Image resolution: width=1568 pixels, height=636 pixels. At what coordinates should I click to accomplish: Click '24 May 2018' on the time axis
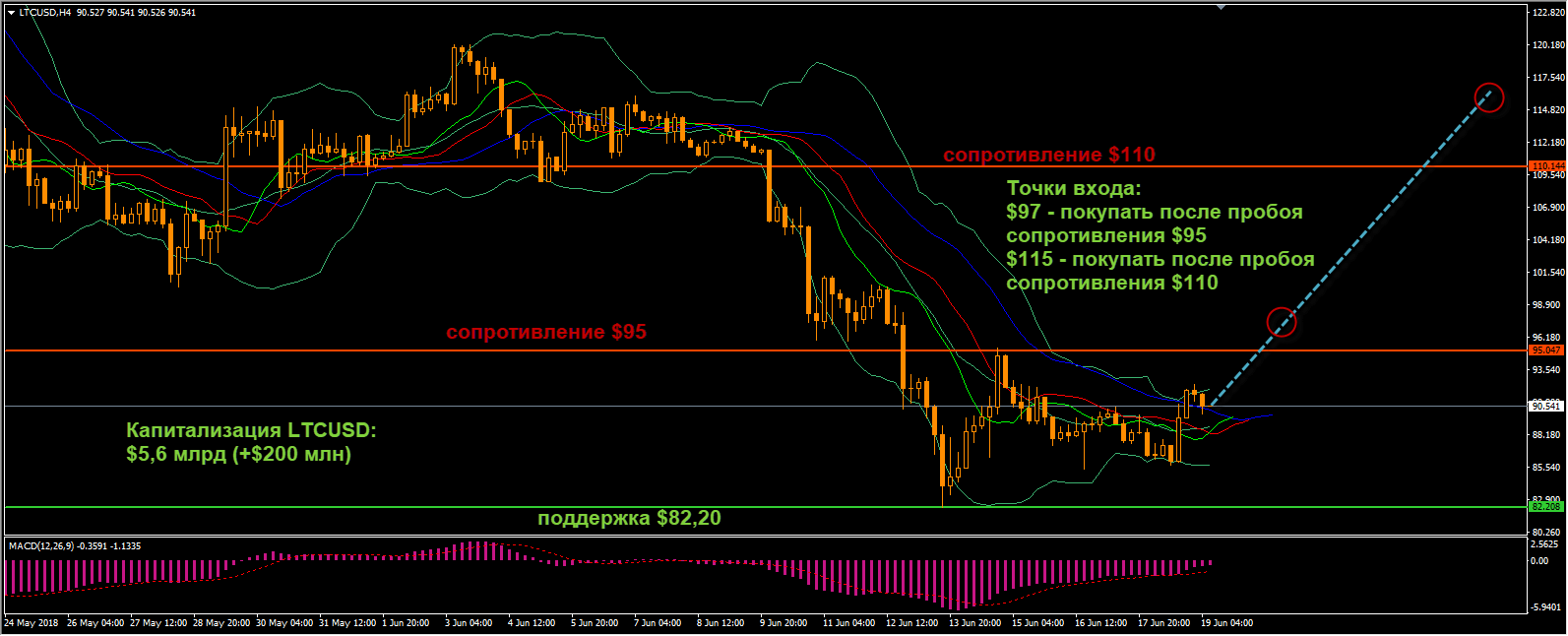coord(31,623)
